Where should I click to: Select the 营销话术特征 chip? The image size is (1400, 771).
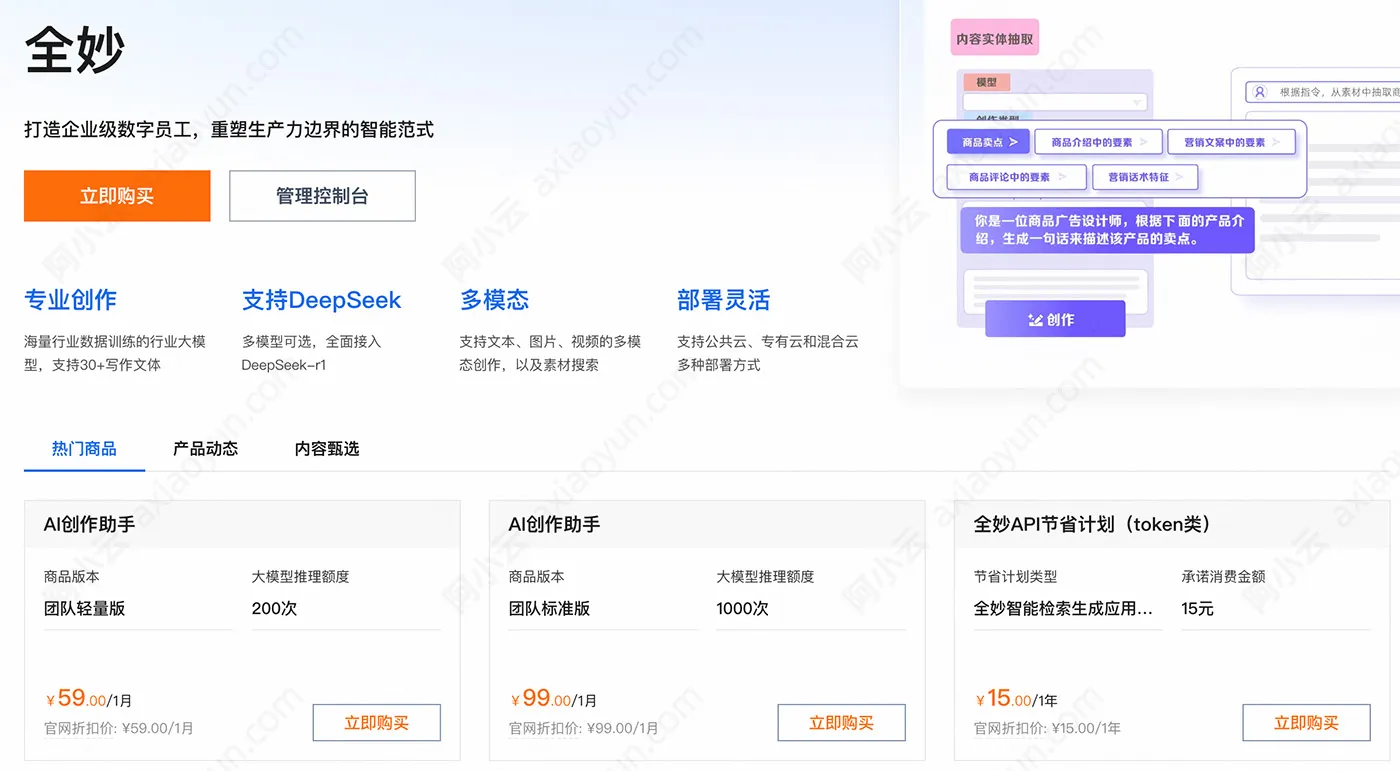pos(1144,177)
